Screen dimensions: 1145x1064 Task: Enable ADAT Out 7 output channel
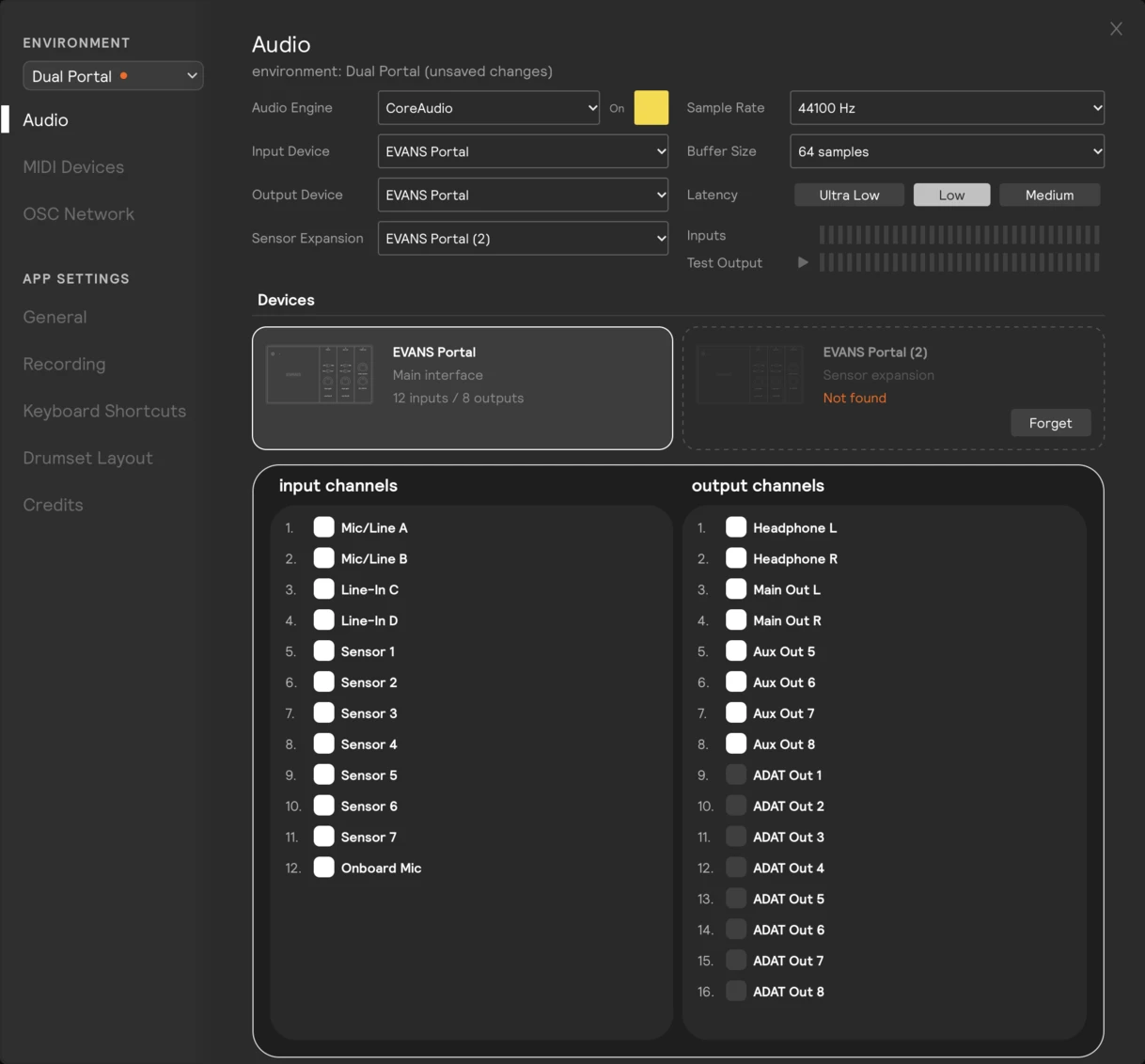[736, 962]
